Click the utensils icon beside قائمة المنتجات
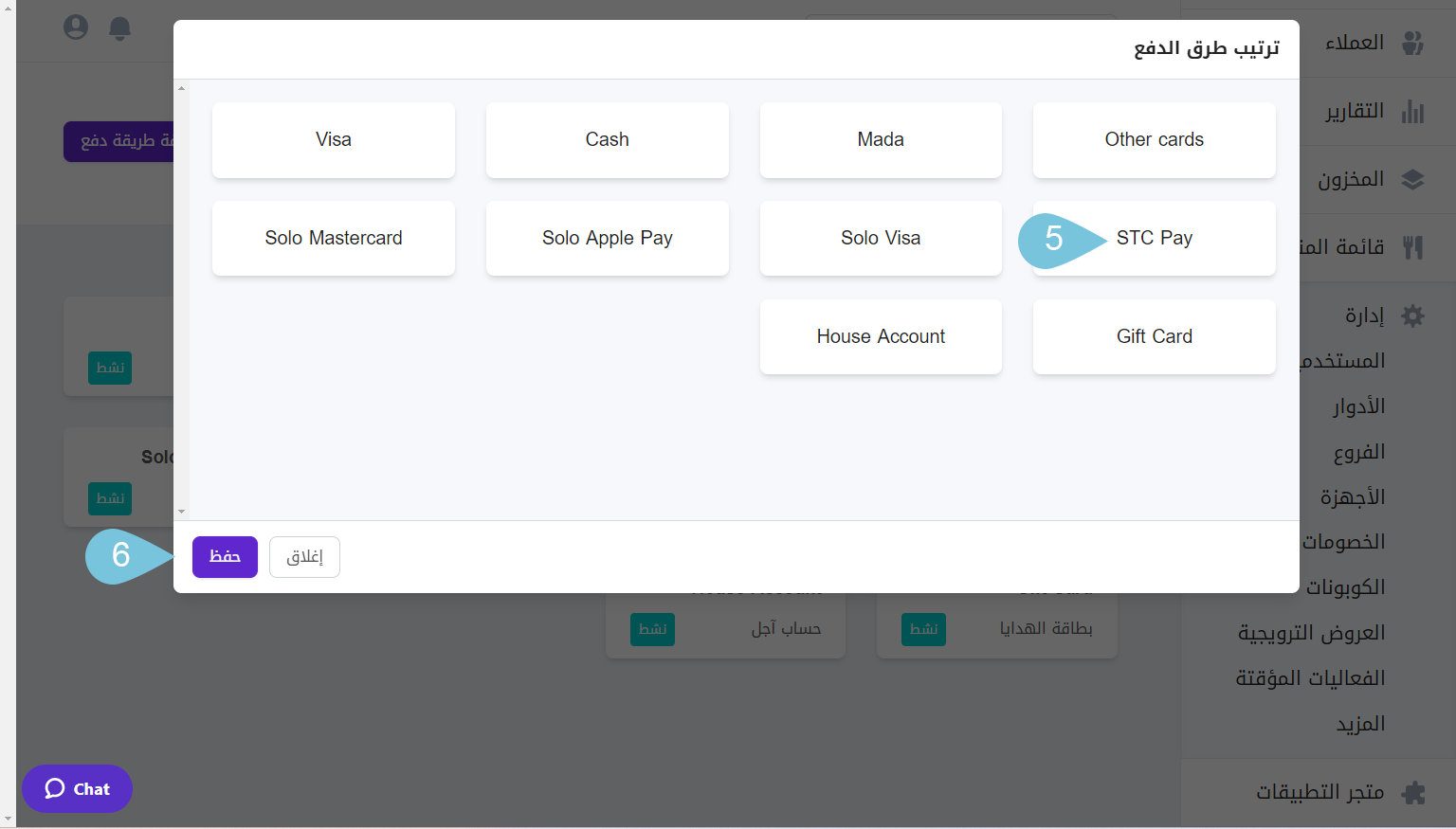 pos(1414,247)
